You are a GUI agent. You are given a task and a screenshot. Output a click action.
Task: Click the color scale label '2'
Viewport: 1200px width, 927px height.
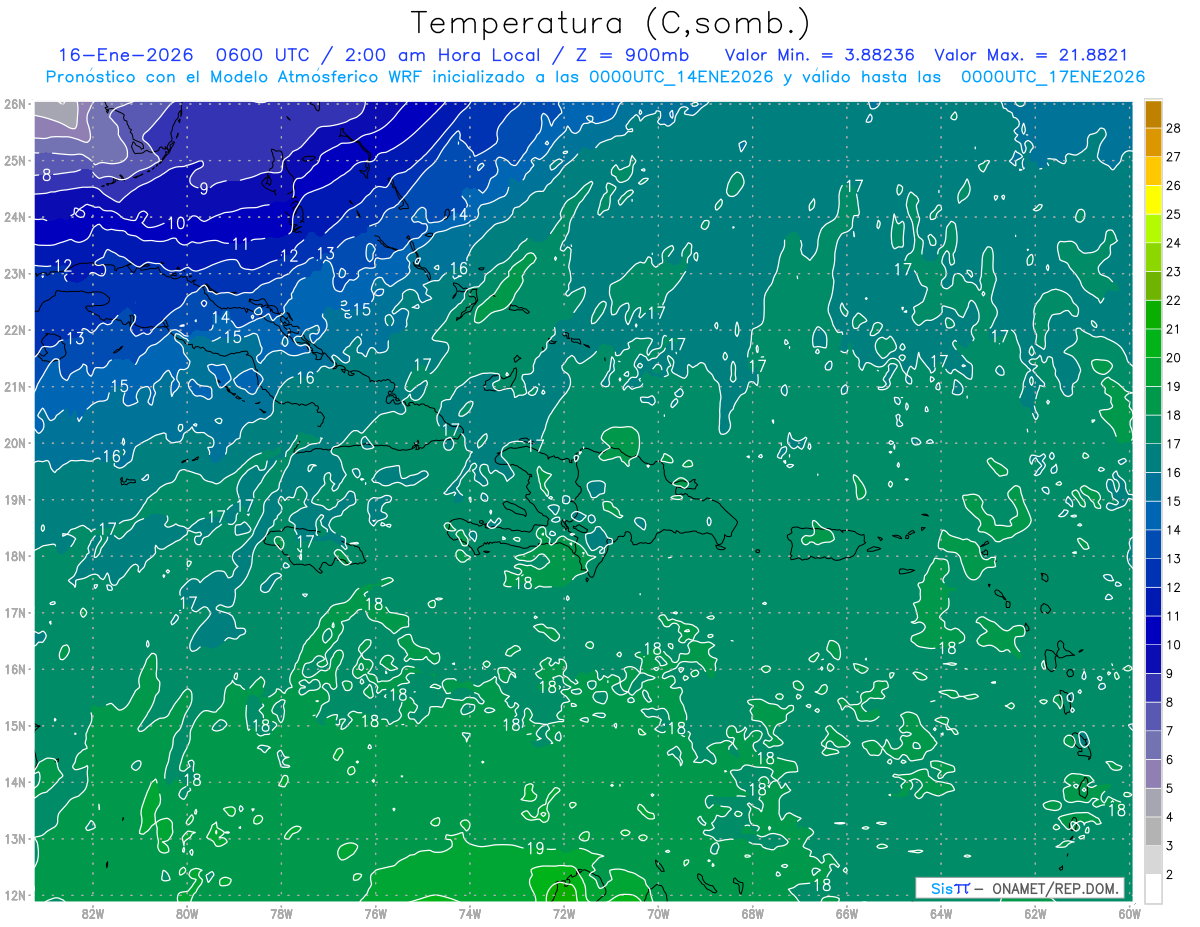[1170, 875]
